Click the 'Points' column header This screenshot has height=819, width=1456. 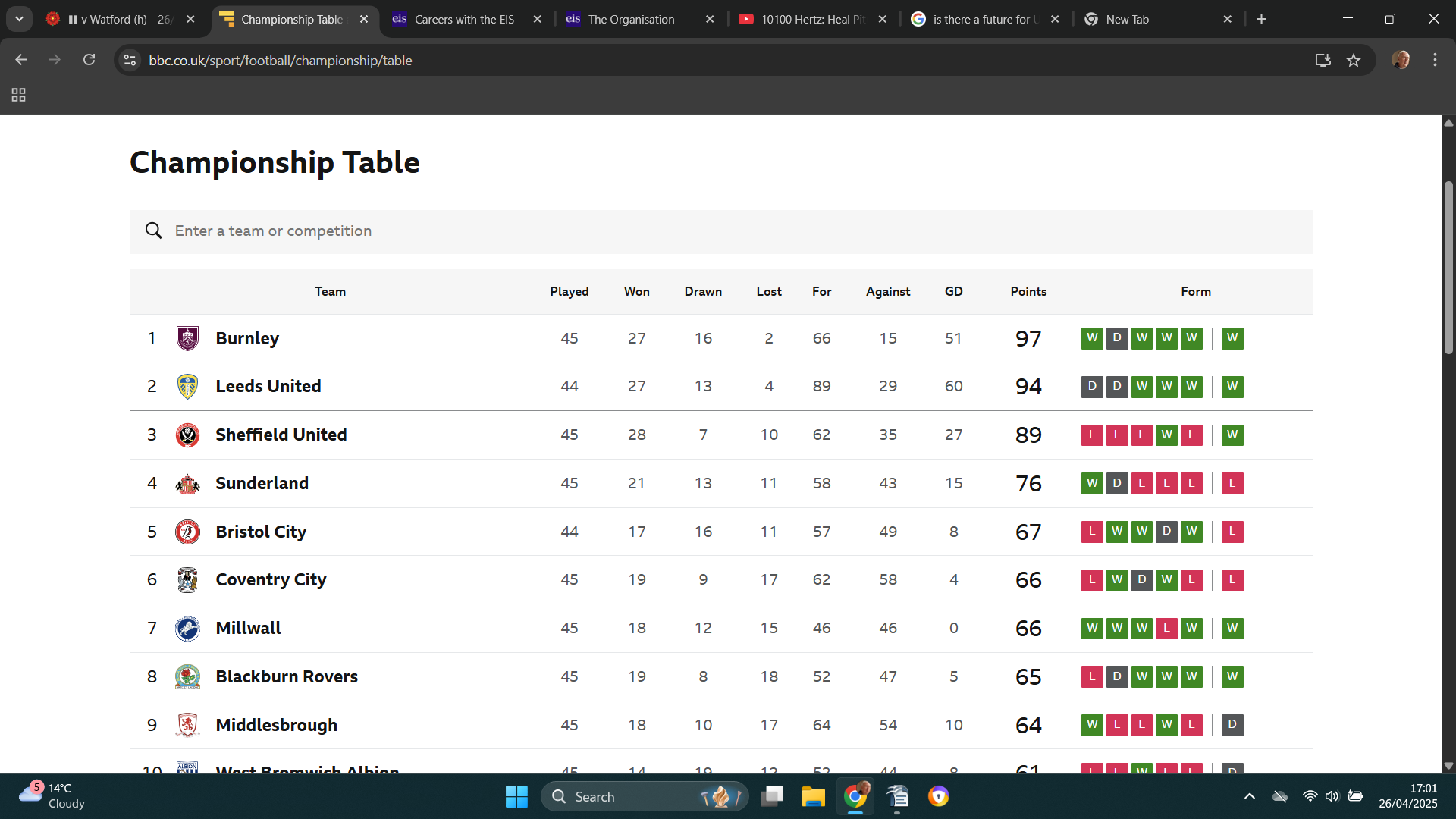tap(1028, 292)
